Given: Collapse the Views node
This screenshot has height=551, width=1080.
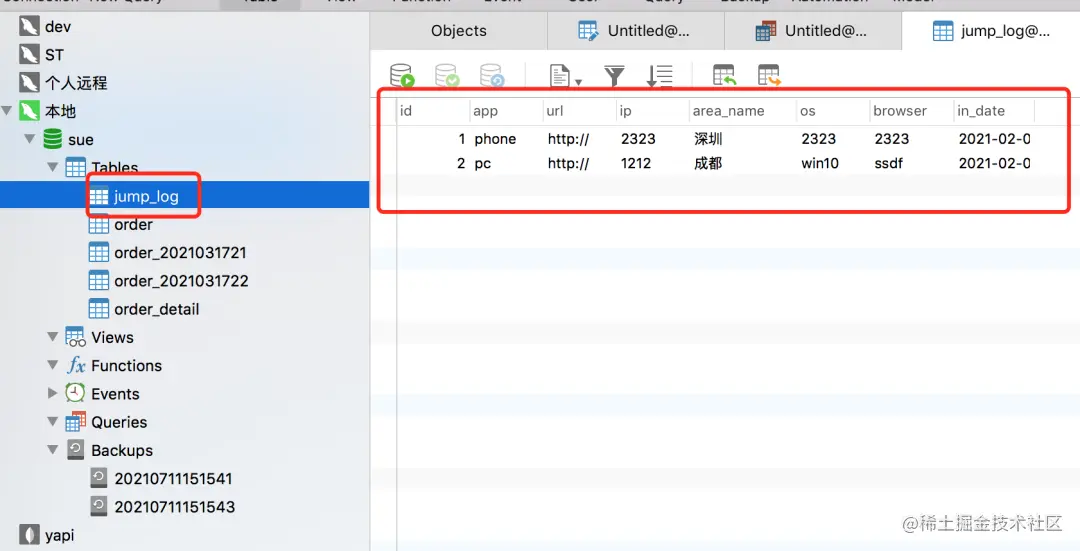Looking at the screenshot, I should 52,337.
